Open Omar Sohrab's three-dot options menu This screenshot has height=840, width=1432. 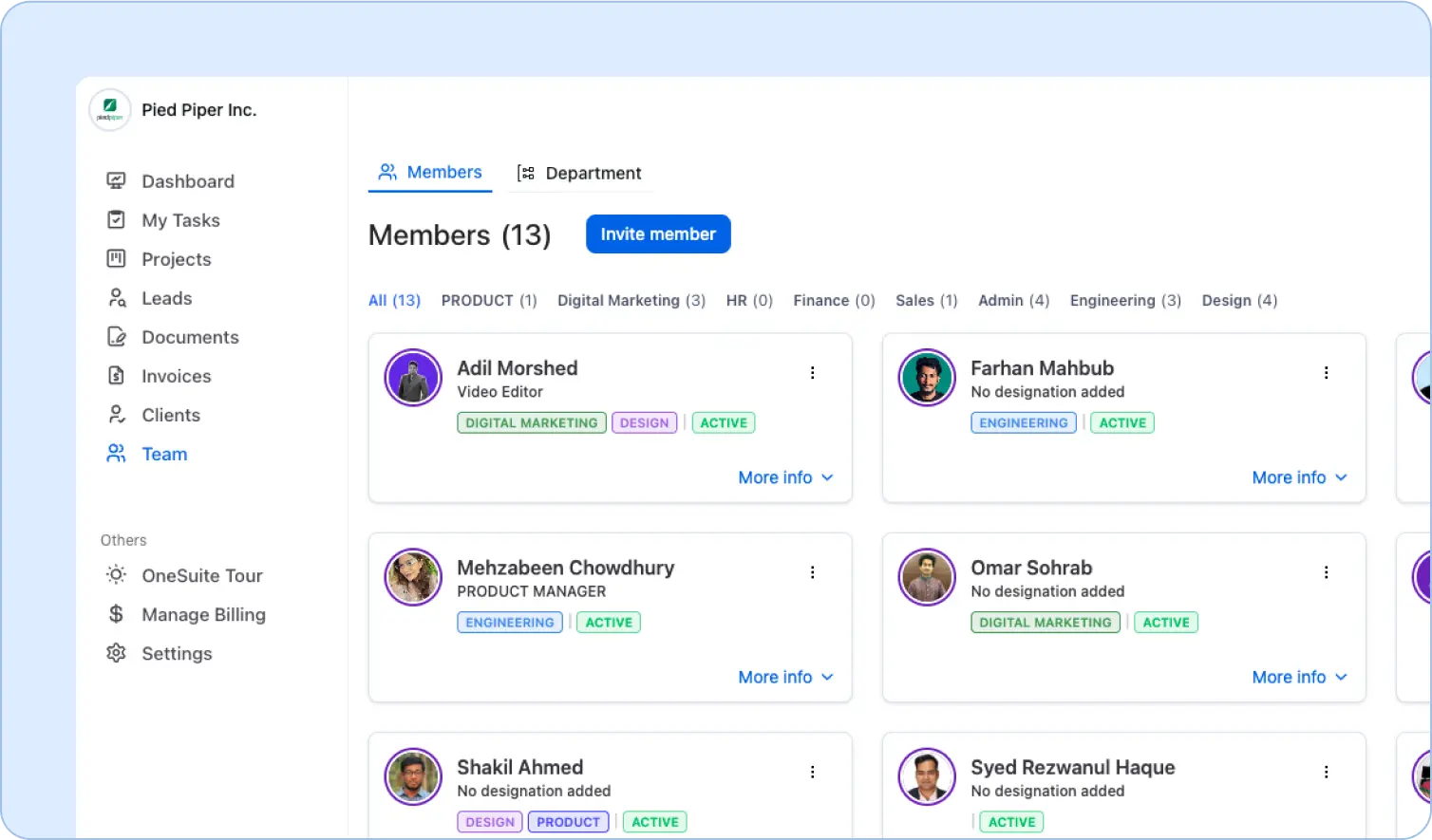(1326, 572)
